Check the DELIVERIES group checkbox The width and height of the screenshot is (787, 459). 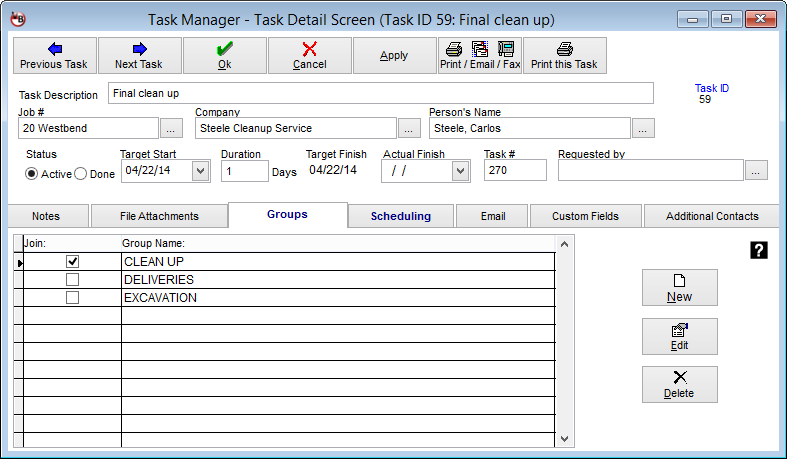(x=72, y=279)
